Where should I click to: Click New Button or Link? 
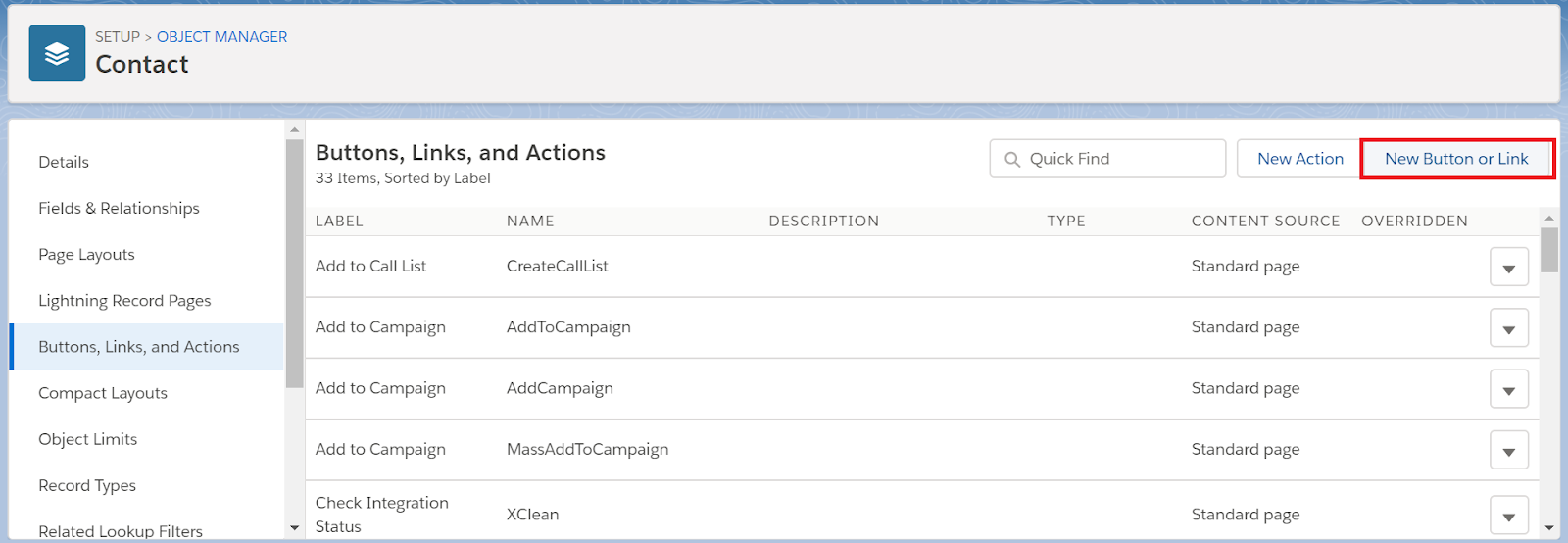[1456, 159]
